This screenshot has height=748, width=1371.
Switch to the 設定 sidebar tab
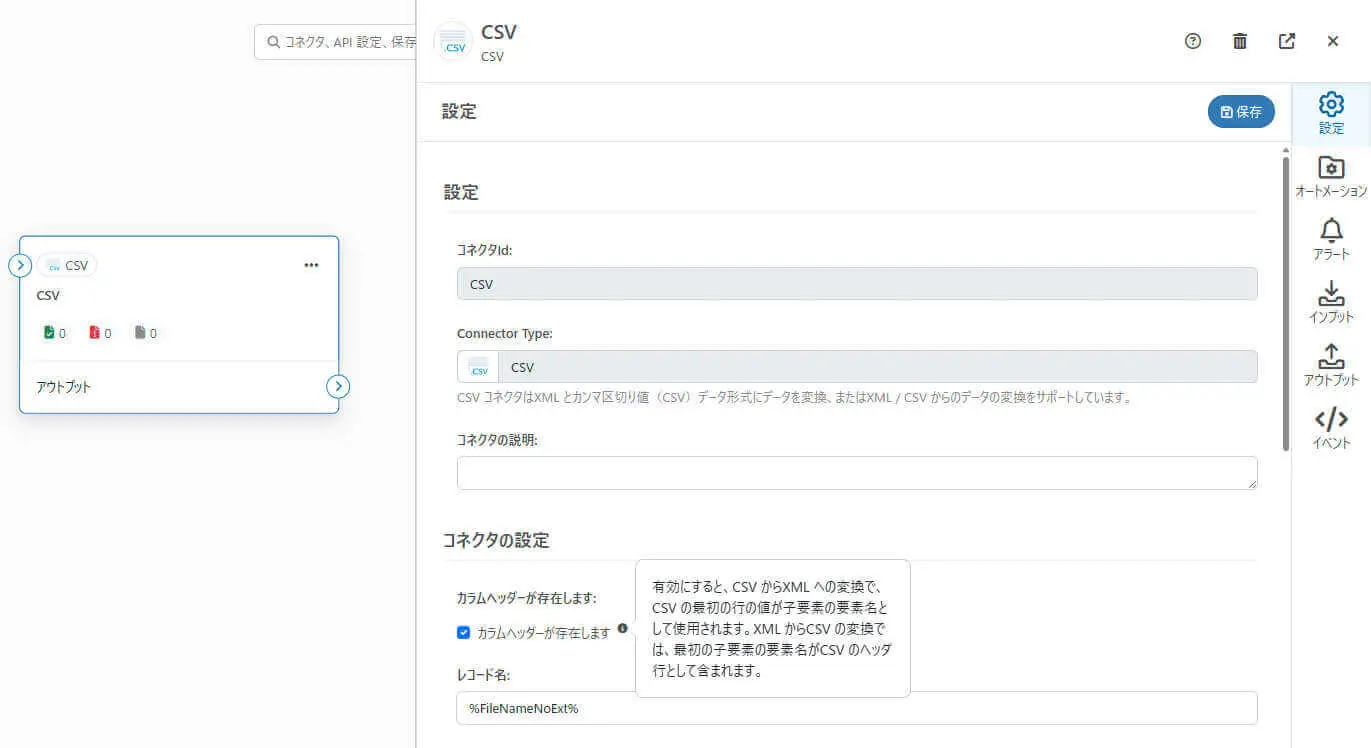point(1331,114)
